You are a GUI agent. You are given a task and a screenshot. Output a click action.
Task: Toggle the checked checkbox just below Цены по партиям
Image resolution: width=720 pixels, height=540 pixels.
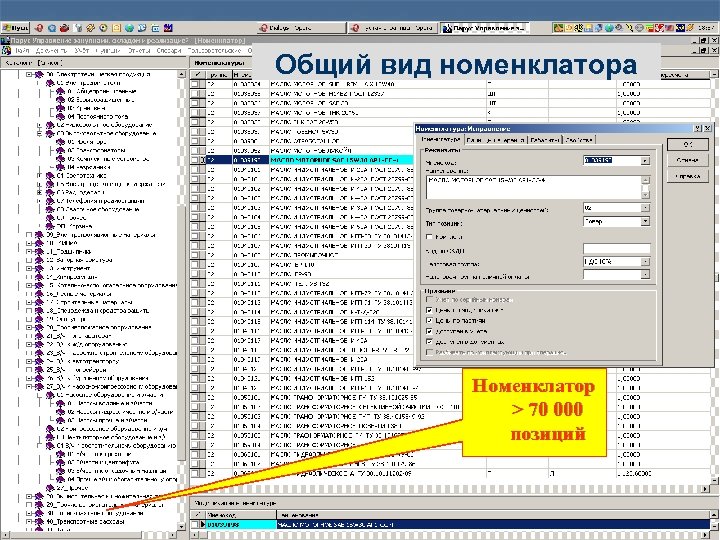429,331
